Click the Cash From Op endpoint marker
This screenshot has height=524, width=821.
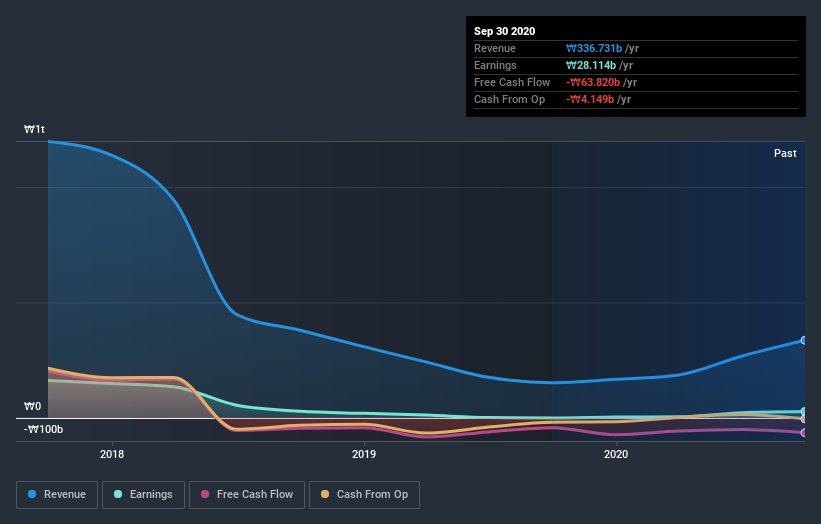[x=804, y=419]
